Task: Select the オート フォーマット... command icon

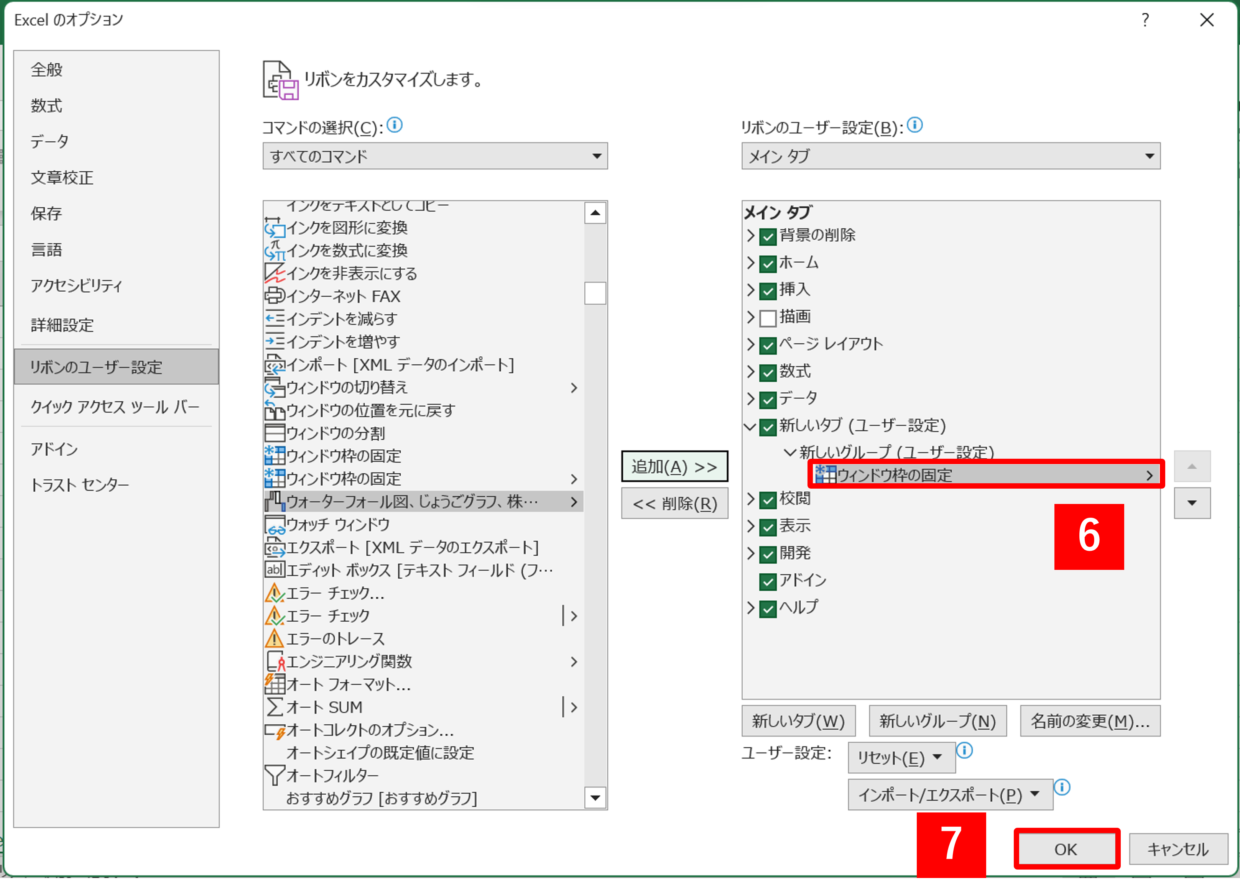Action: (x=275, y=684)
